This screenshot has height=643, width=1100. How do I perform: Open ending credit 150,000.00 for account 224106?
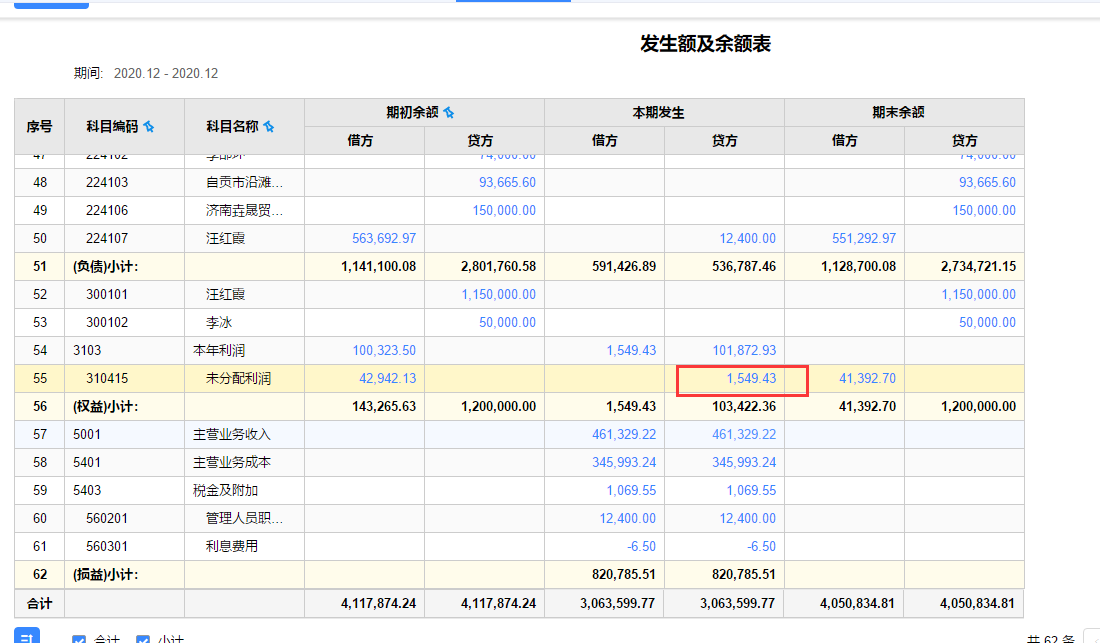(984, 210)
